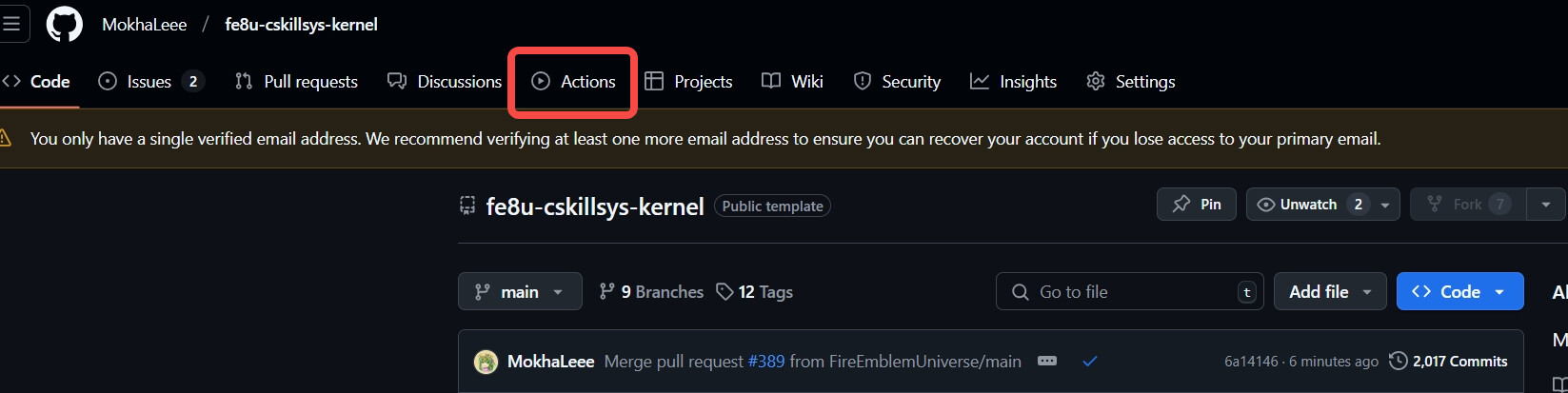View the 2,017 Commits history link
Screen dimensions: 1568x393
1448,362
